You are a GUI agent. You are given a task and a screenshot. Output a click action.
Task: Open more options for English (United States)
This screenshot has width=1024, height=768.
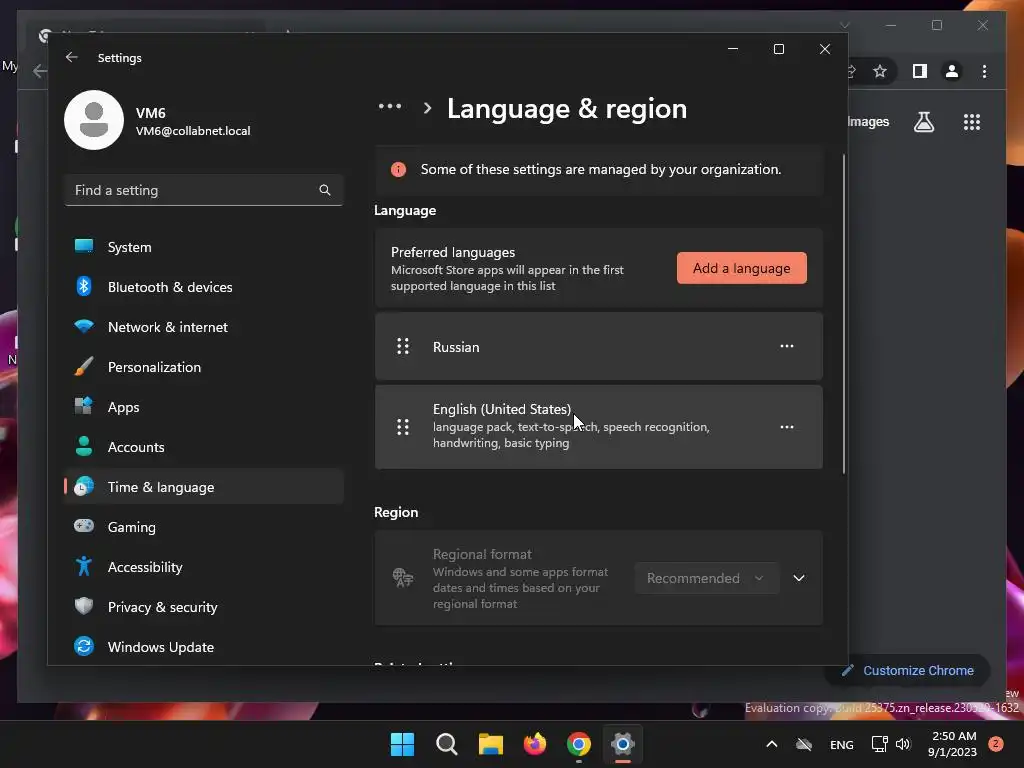(786, 427)
